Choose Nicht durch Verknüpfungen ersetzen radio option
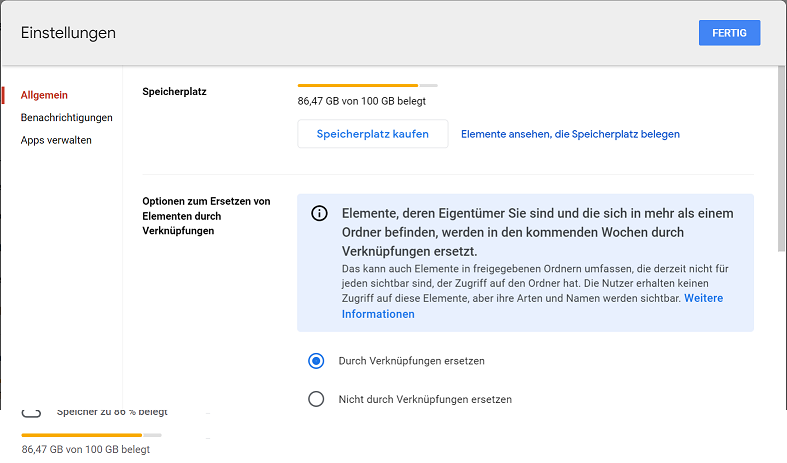The height and width of the screenshot is (463, 787). pyautogui.click(x=317, y=399)
